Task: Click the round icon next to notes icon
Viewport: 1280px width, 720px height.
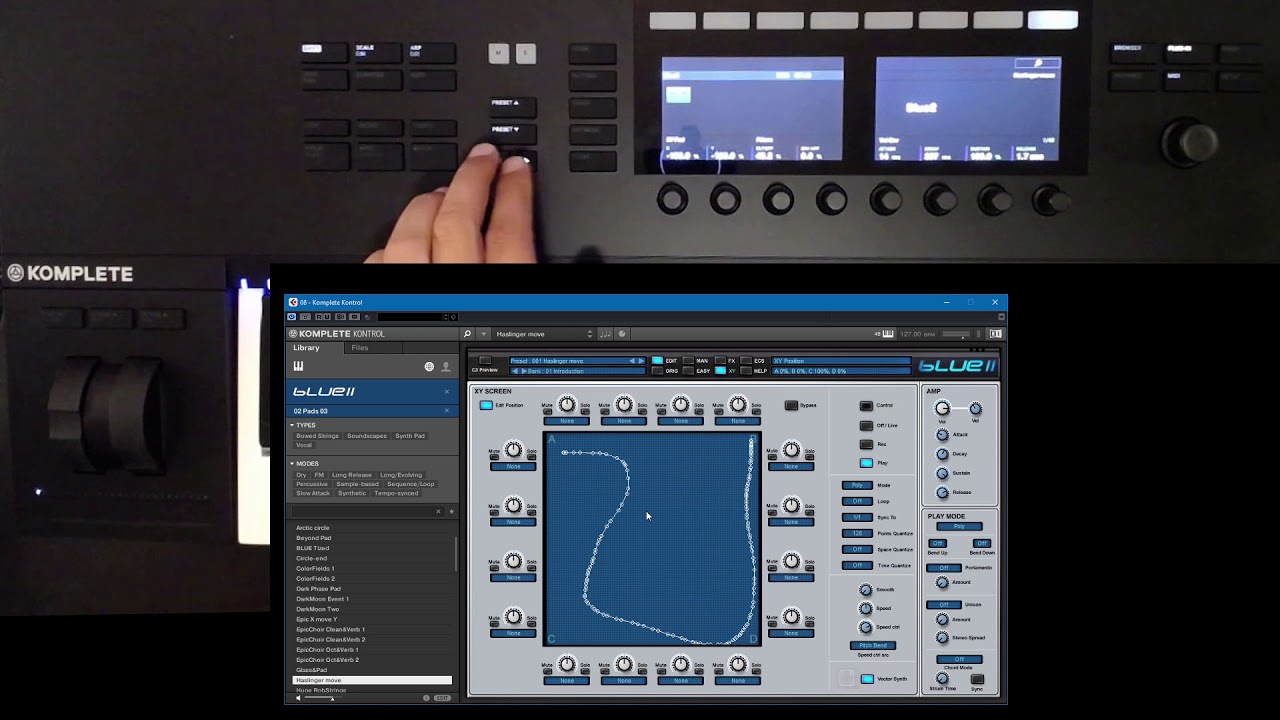Action: [622, 334]
